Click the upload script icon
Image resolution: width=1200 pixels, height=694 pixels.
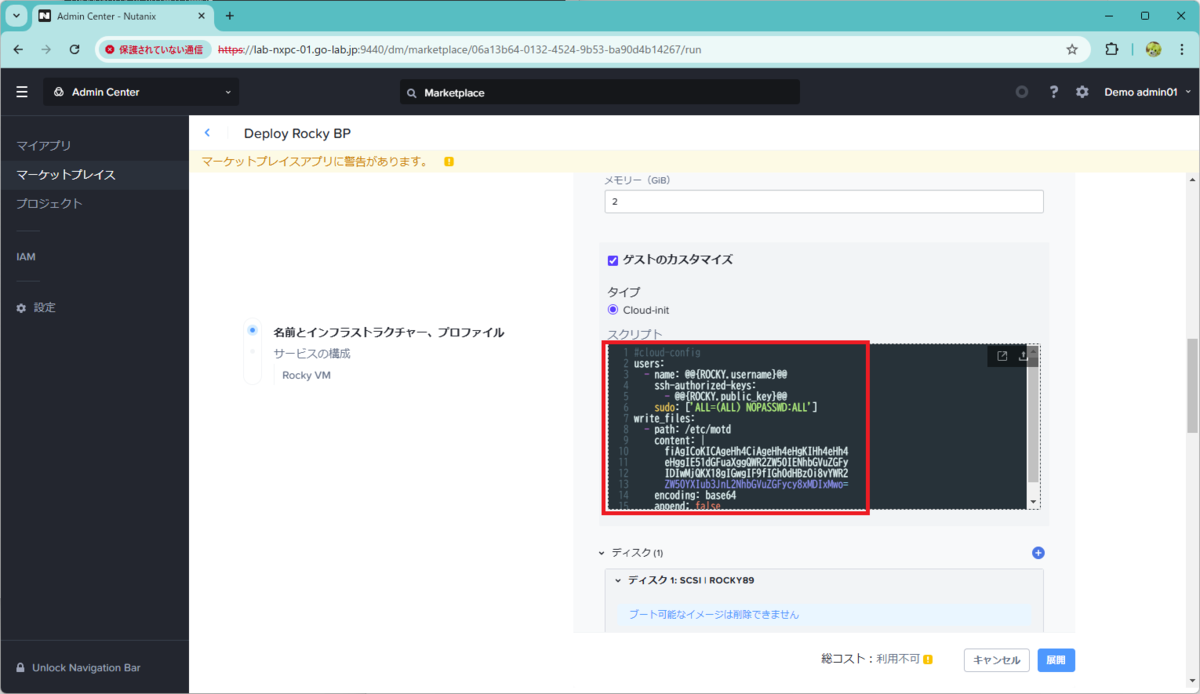click(x=1022, y=356)
